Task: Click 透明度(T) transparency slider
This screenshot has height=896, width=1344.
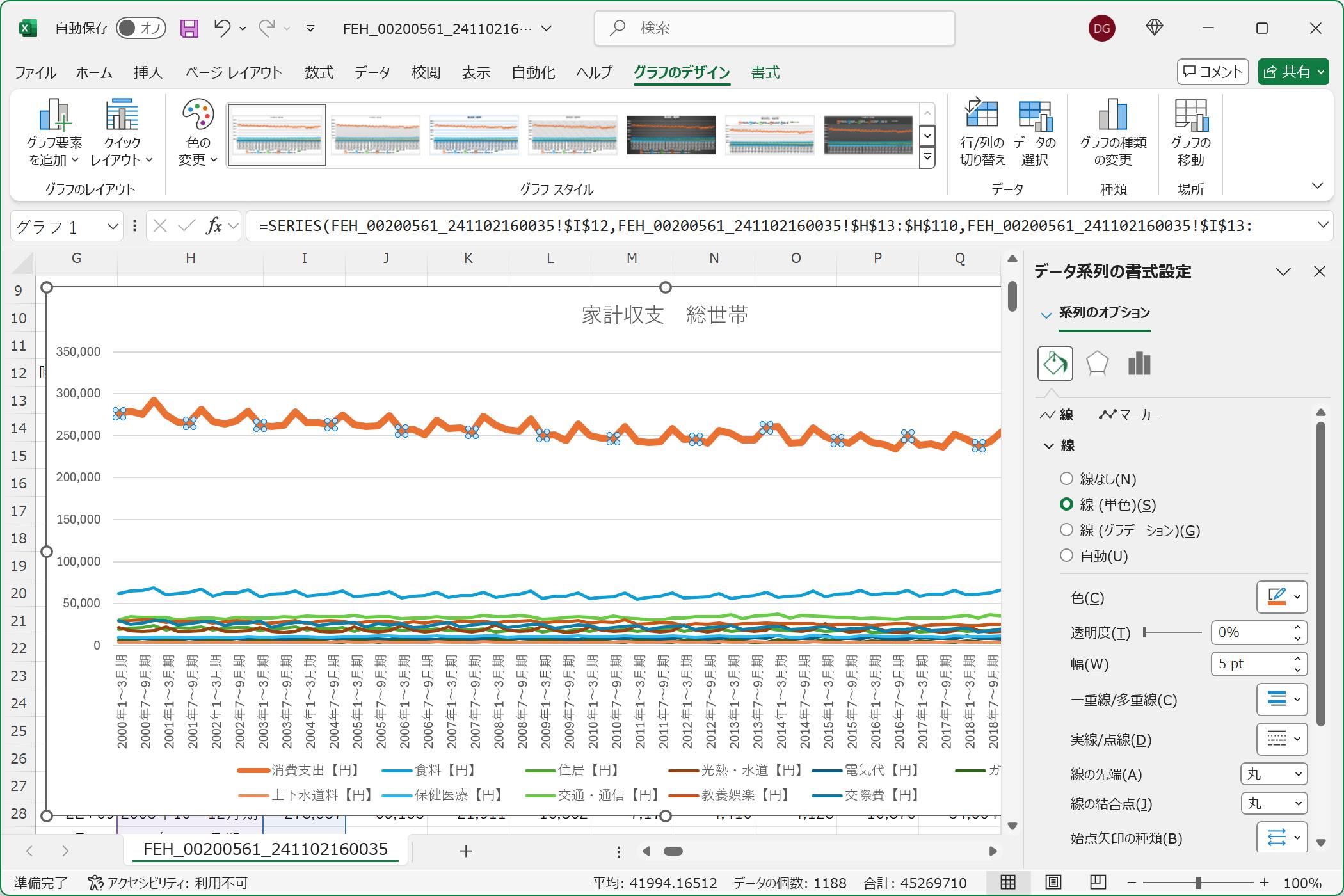Action: (x=1172, y=632)
